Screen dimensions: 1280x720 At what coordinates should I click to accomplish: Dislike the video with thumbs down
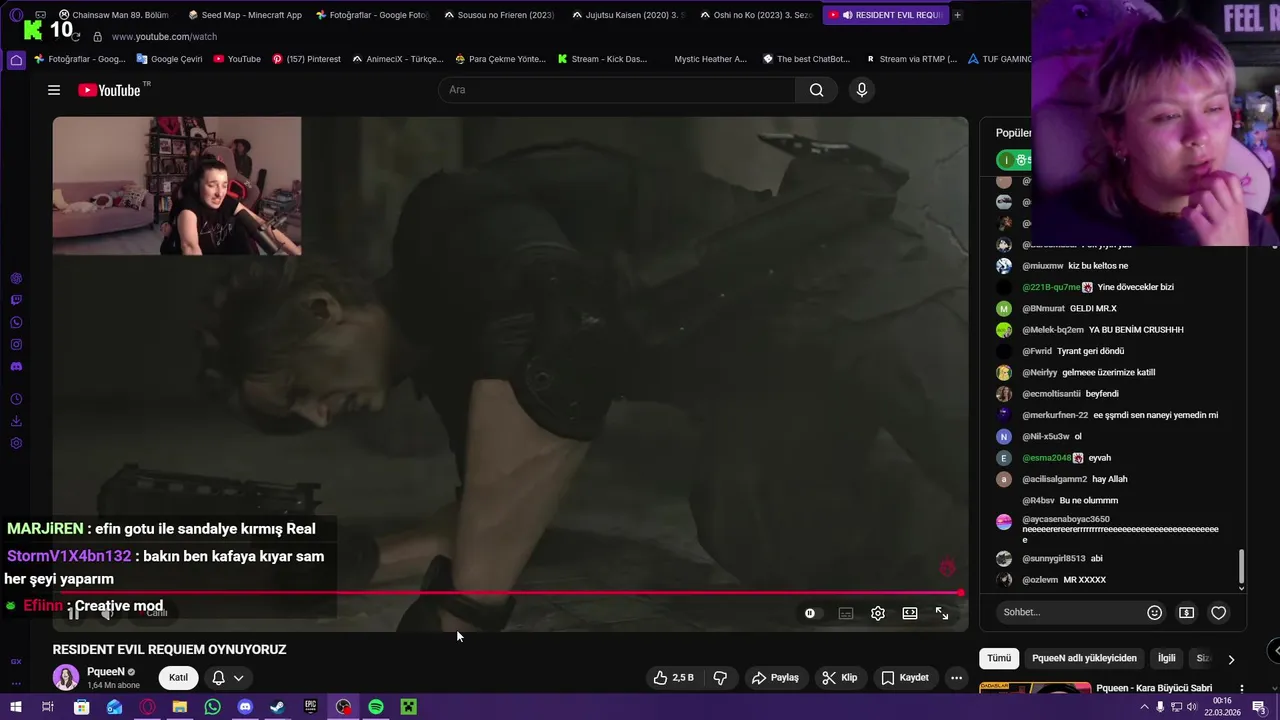click(720, 677)
